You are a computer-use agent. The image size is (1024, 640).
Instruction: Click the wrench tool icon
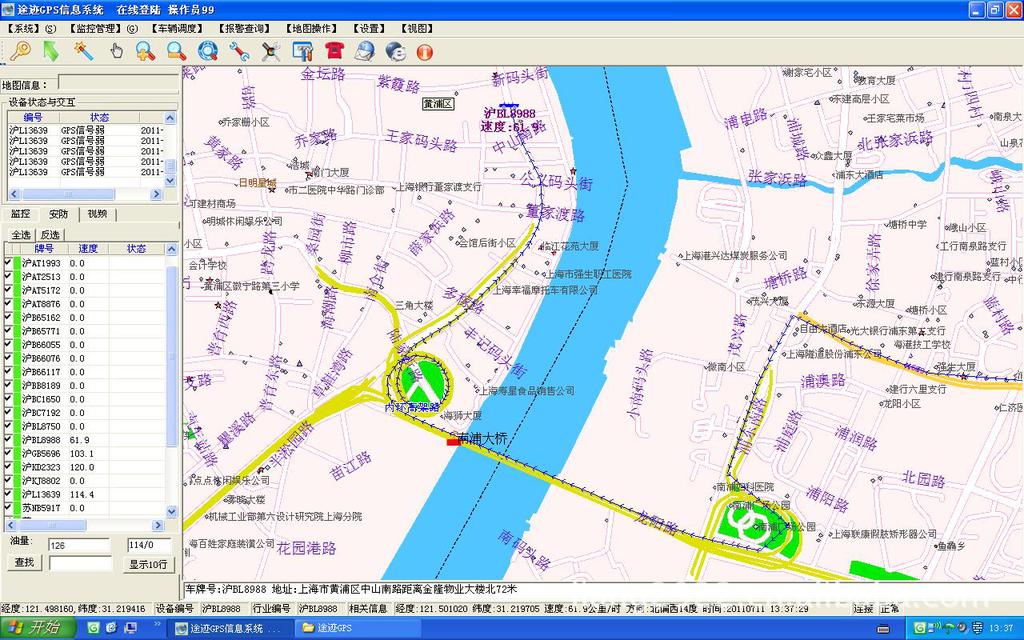(x=240, y=51)
